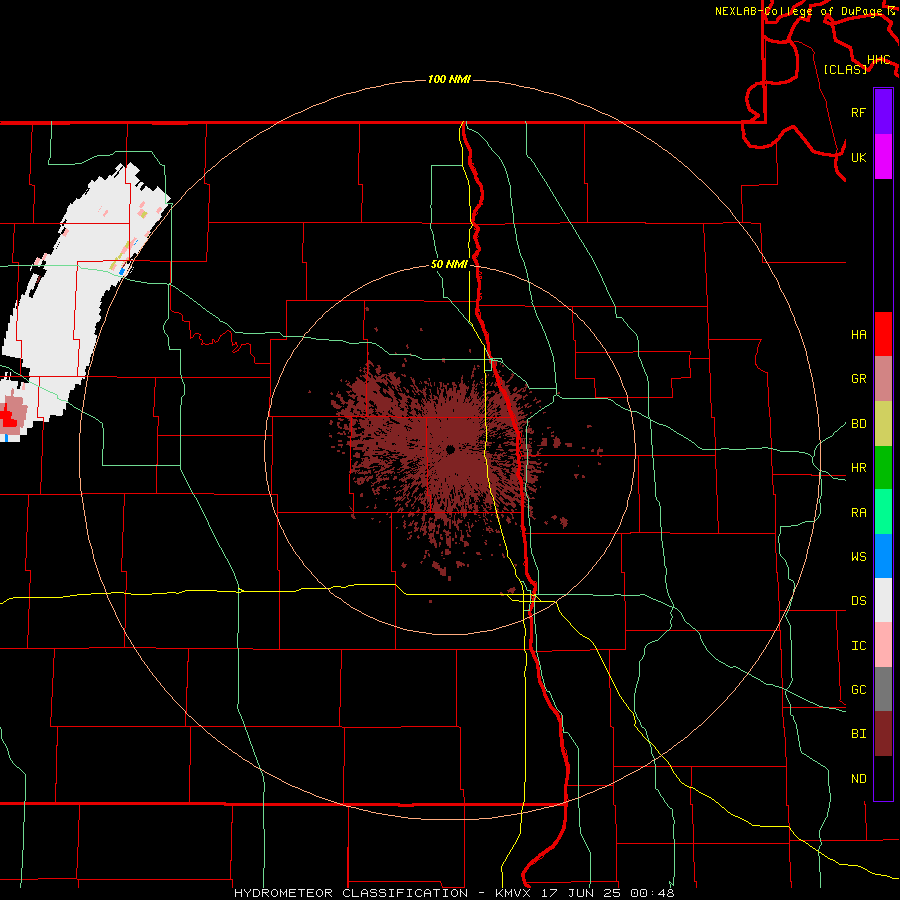Click the "RF" legend label
This screenshot has width=900, height=900.
point(858,112)
